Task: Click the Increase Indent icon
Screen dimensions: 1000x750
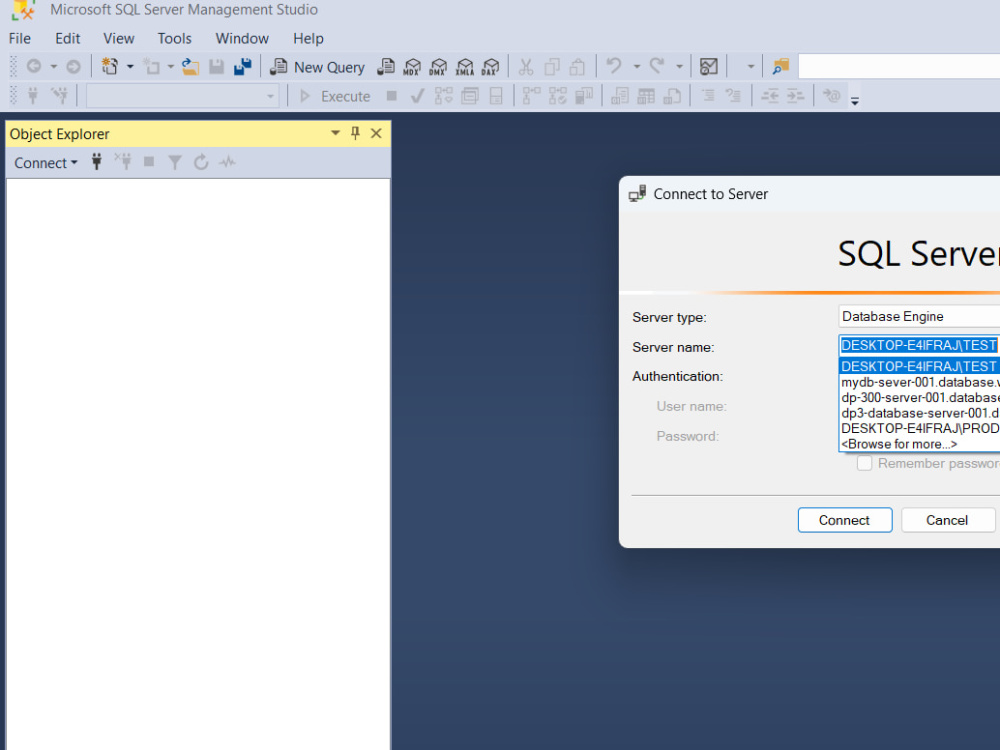Action: point(795,96)
